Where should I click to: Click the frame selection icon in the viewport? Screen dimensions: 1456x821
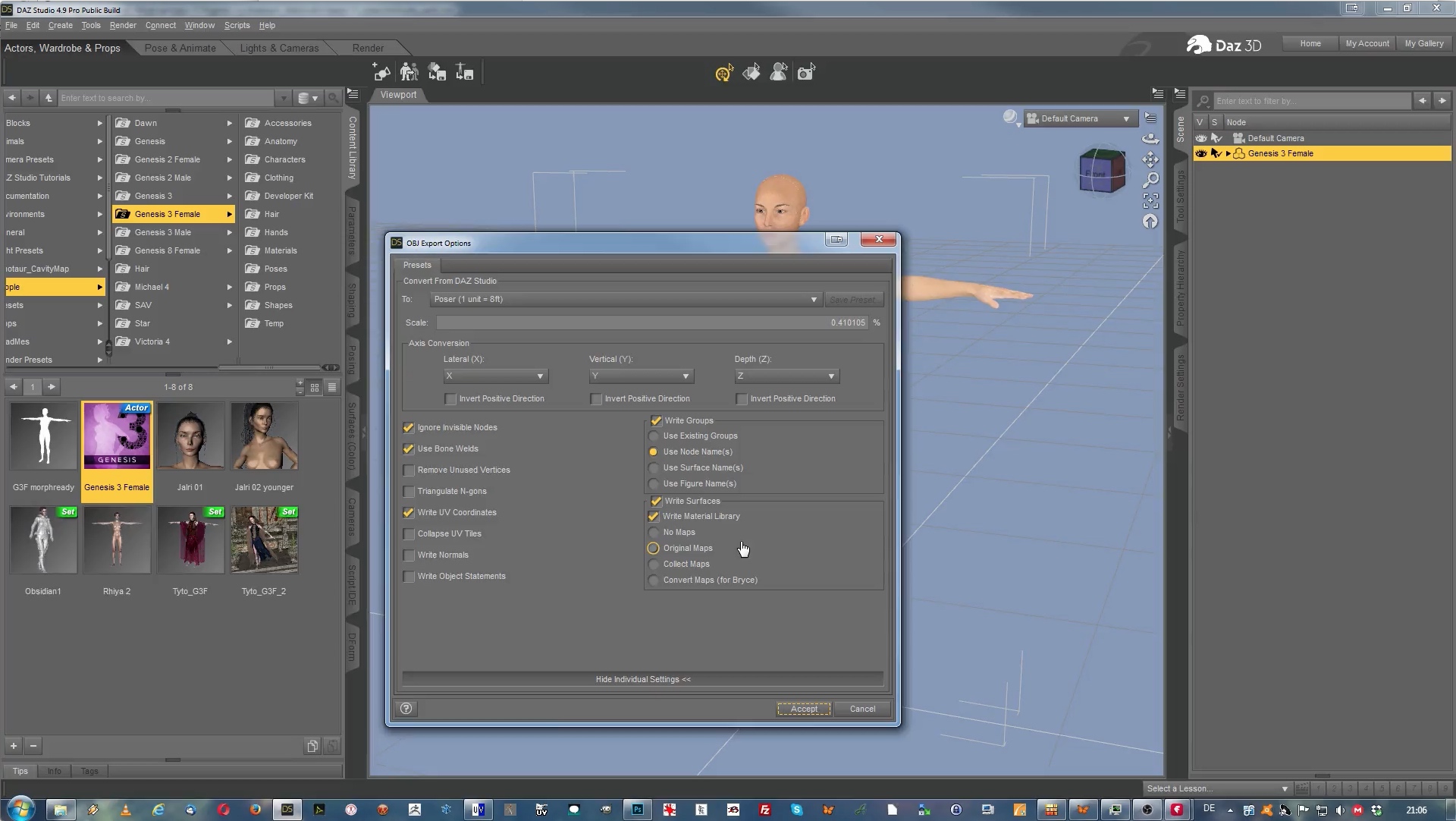pyautogui.click(x=1150, y=200)
